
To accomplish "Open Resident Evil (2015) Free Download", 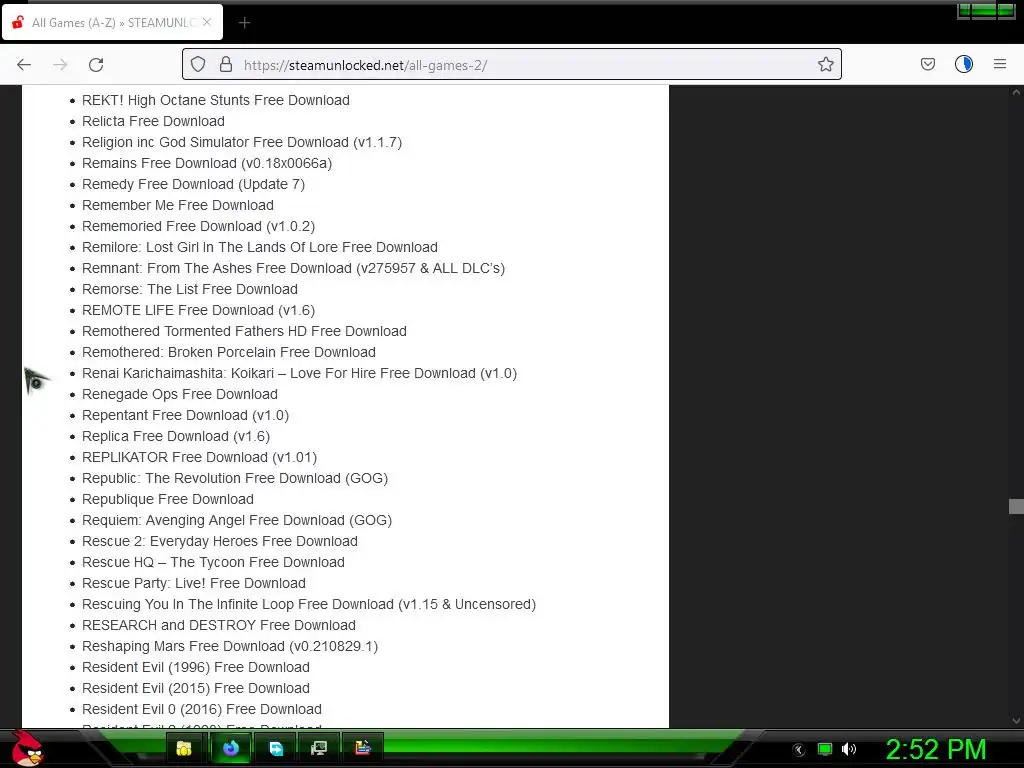I will [195, 688].
